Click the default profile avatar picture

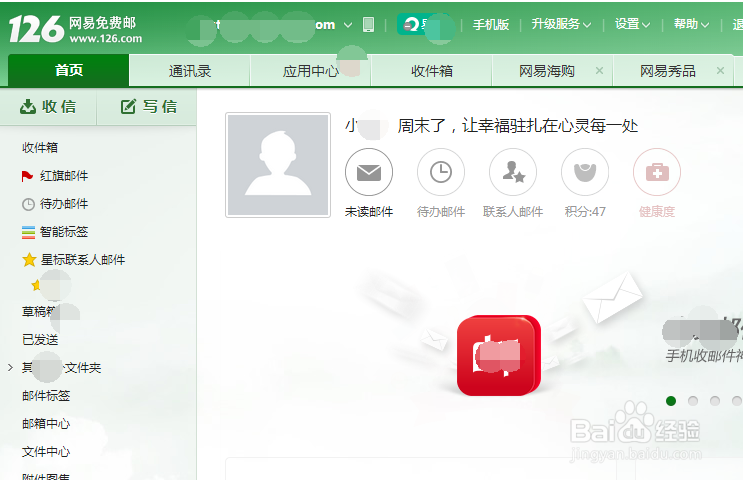(278, 165)
